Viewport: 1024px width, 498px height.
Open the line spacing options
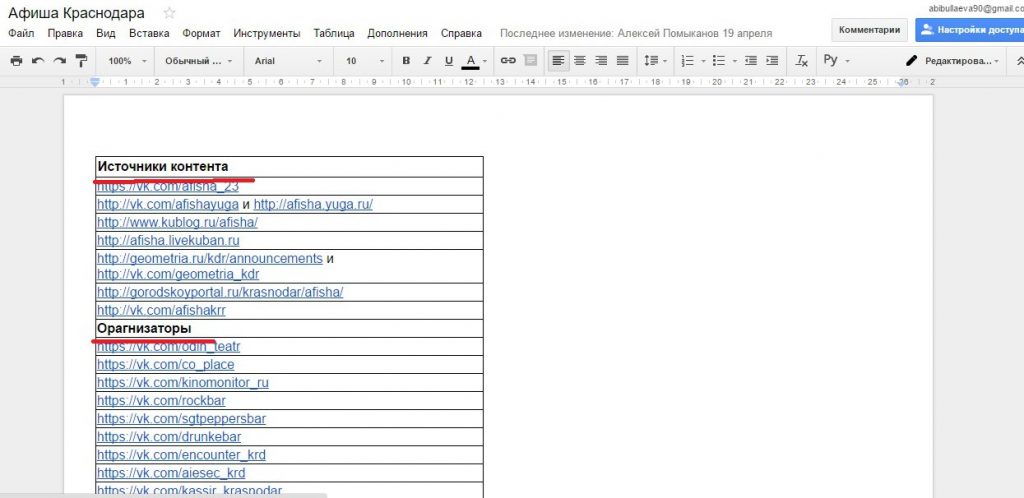655,61
